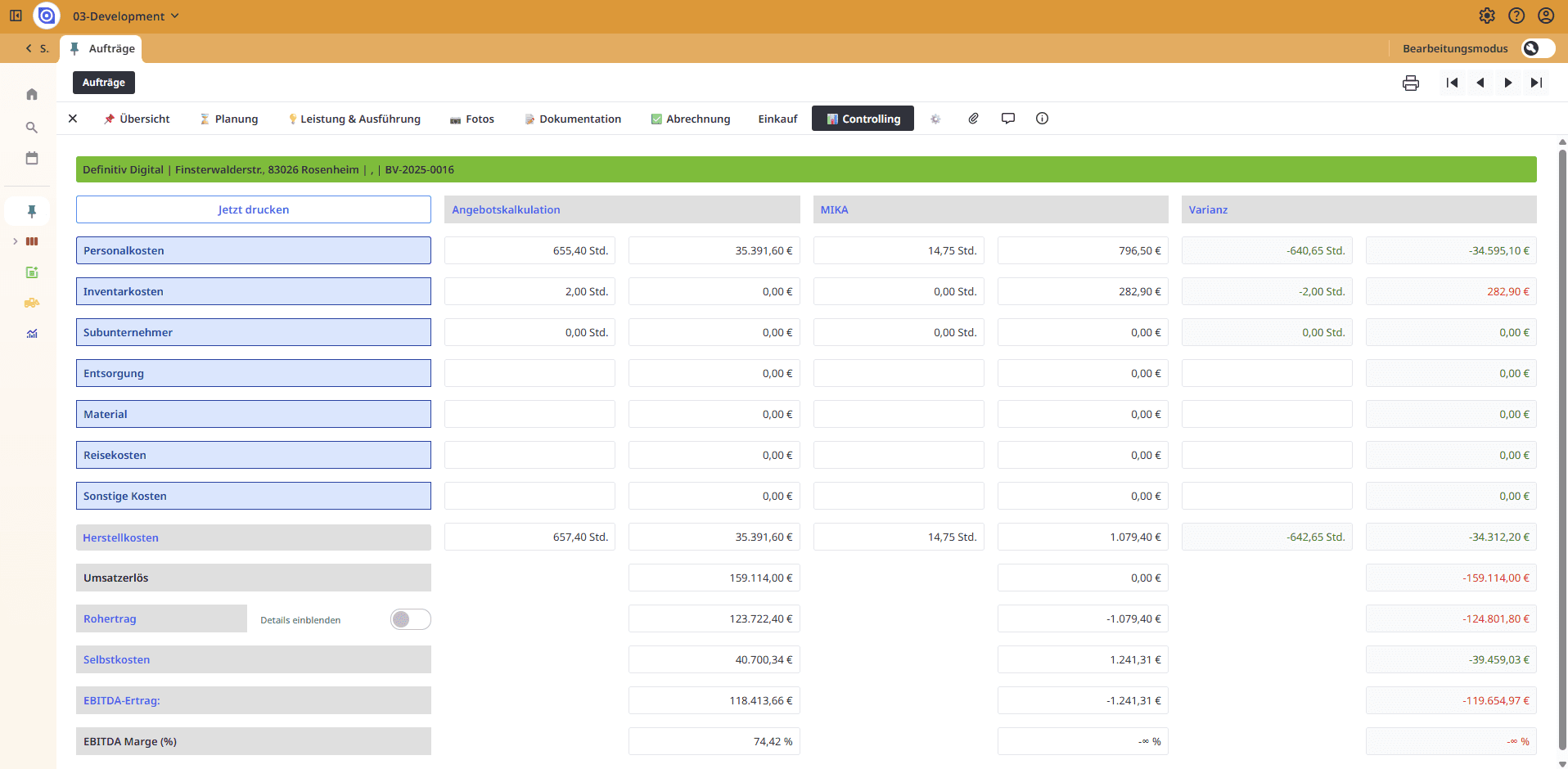The image size is (1568, 769).
Task: Open the excavator icon in the sidebar
Action: (31, 303)
